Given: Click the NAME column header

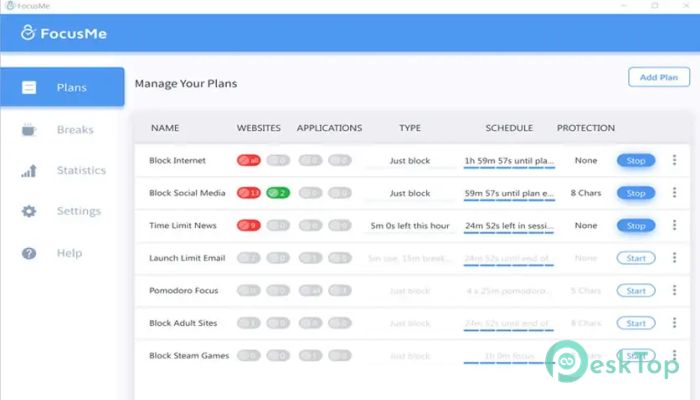Looking at the screenshot, I should click(x=165, y=128).
